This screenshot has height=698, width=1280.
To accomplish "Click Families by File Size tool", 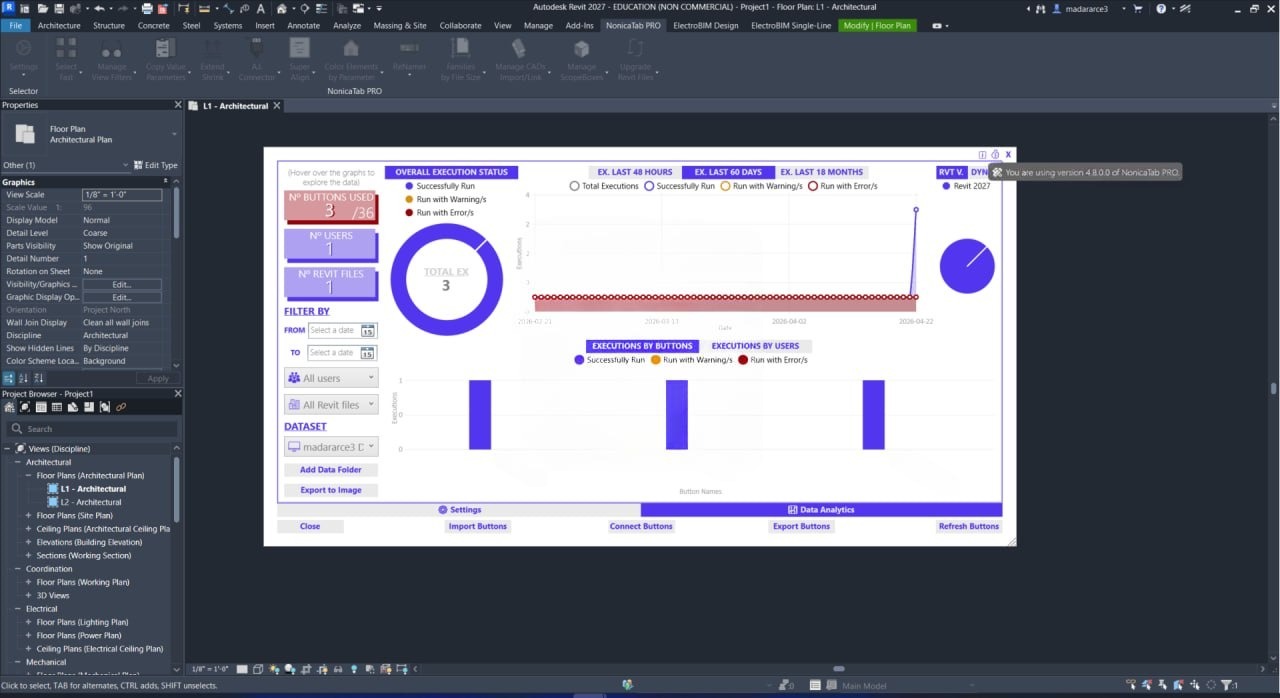I will point(461,60).
